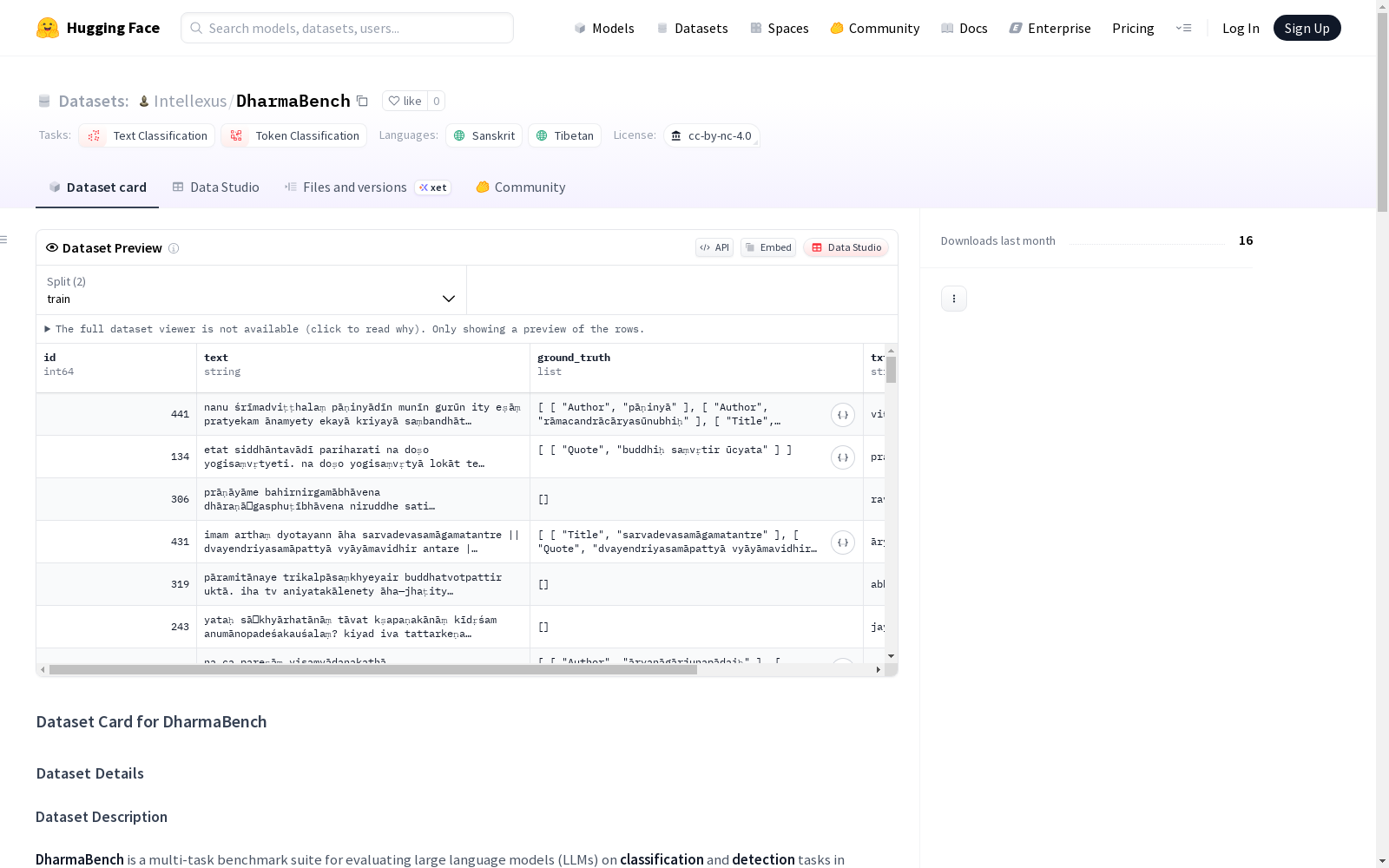The width and height of the screenshot is (1389, 868).
Task: Select the Dataset card tab
Action: (x=97, y=187)
